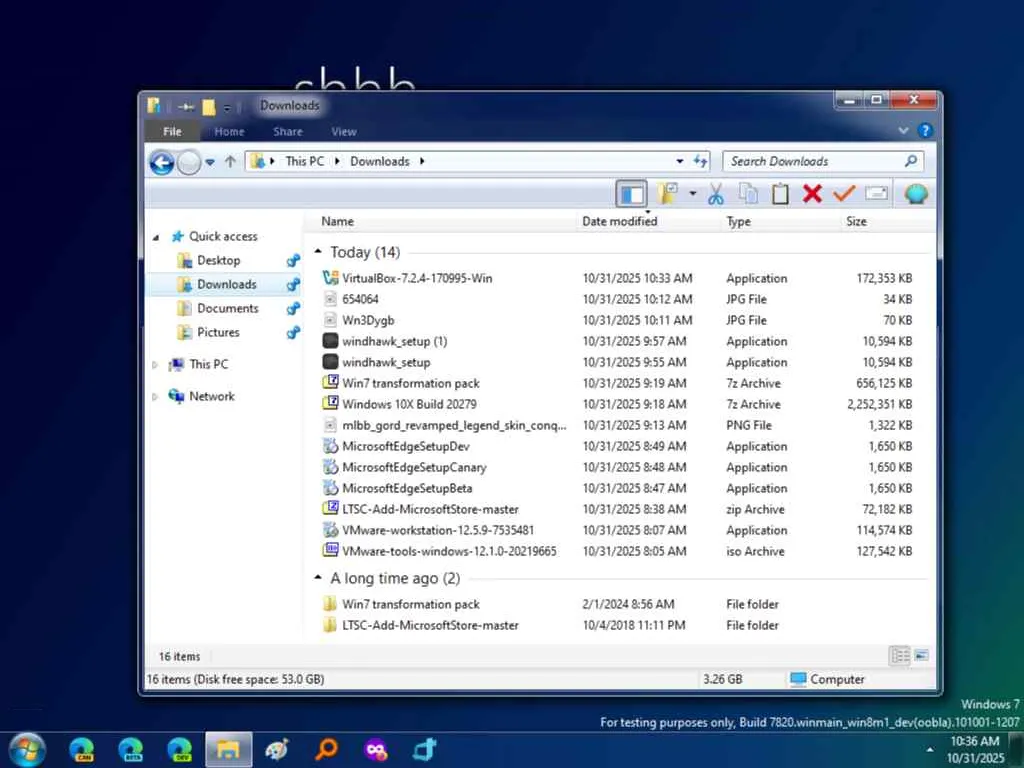Sort by the Type column header
The width and height of the screenshot is (1024, 768).
[x=739, y=221]
